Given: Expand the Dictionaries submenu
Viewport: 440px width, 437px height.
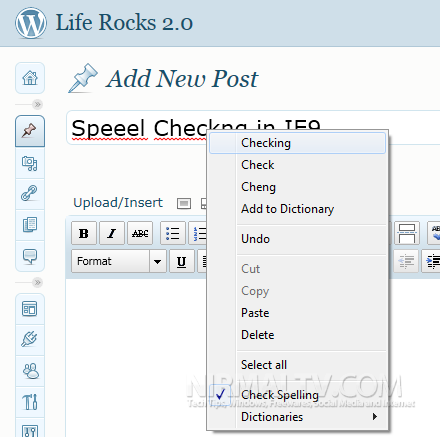Looking at the screenshot, I should 297,417.
